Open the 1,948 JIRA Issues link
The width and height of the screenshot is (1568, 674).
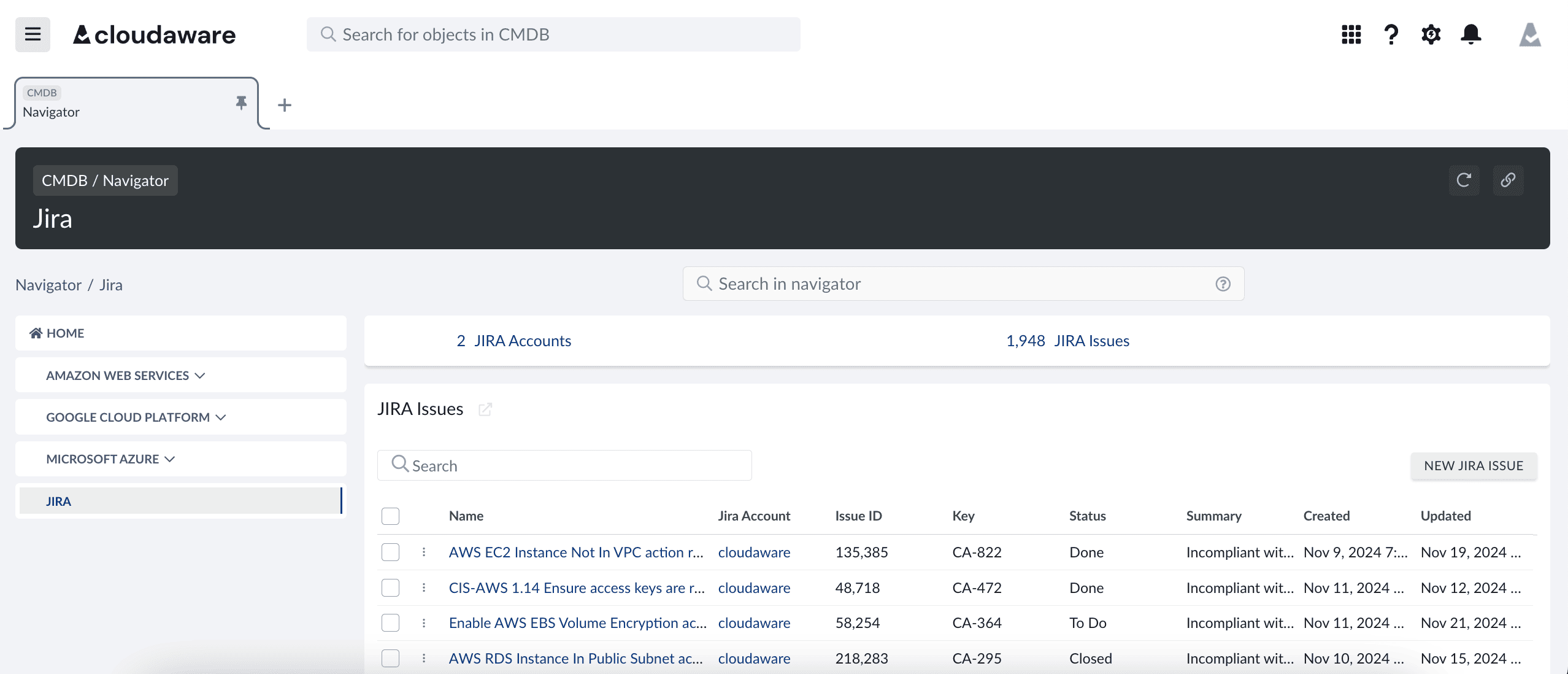1067,341
